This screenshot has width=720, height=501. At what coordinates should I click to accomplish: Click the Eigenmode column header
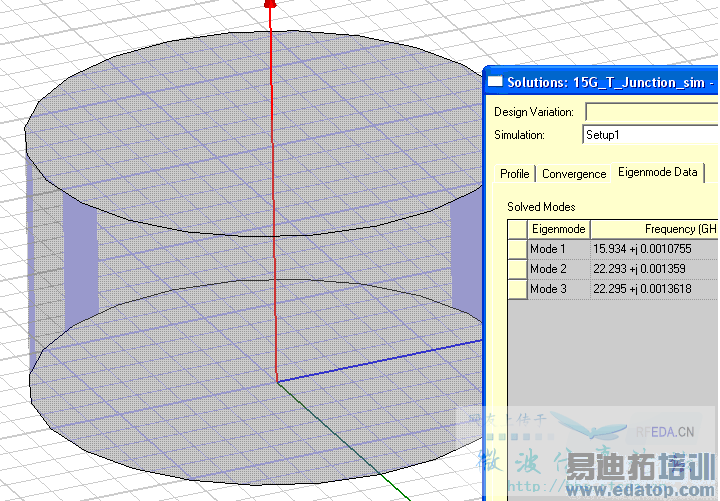click(557, 229)
